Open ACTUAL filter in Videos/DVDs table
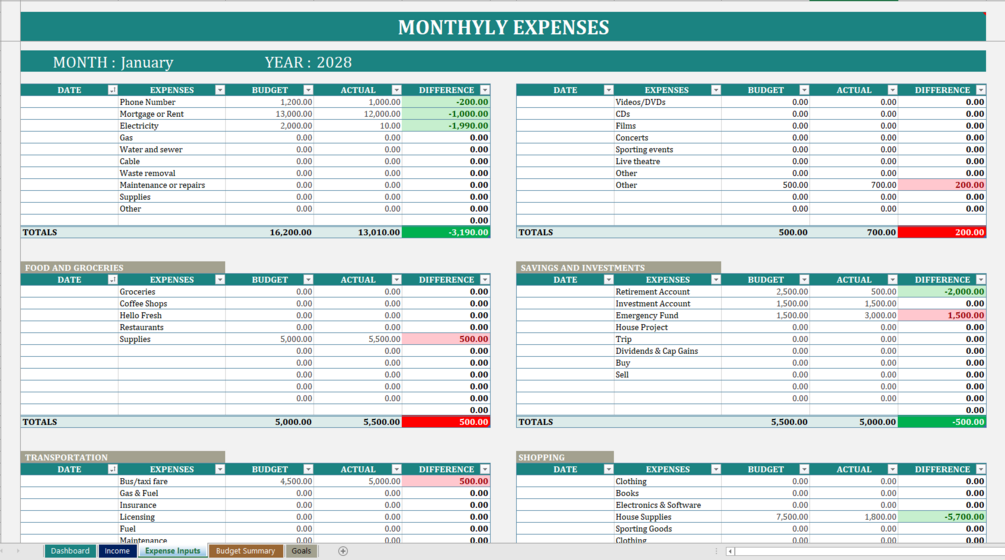 click(893, 90)
